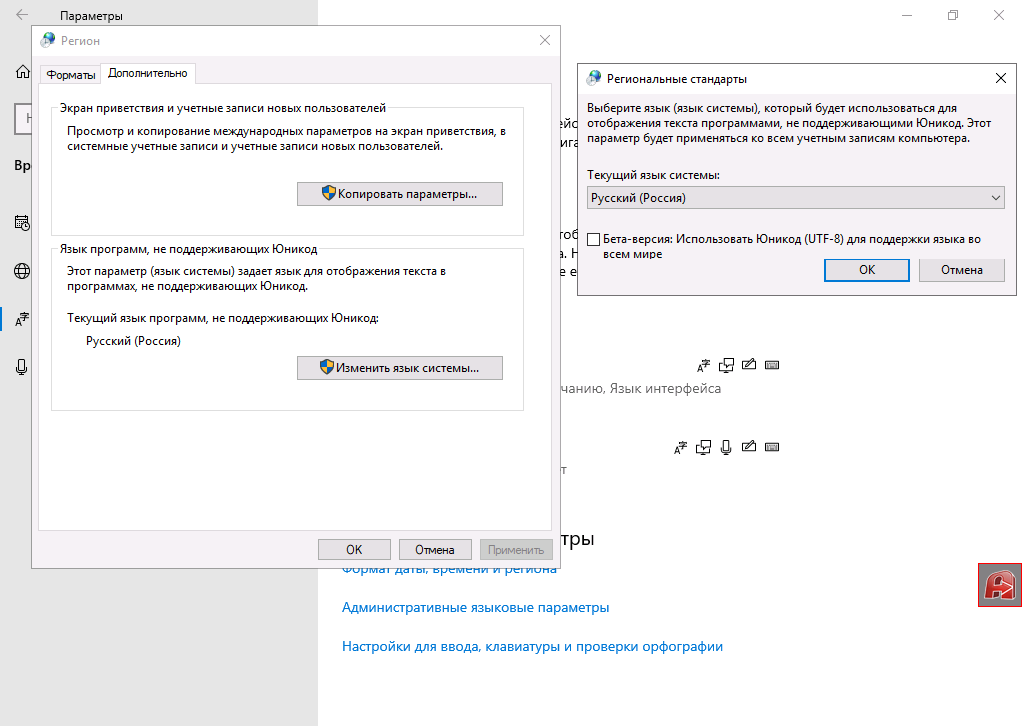Close the Региональные стандарты dialog

pos(1000,78)
